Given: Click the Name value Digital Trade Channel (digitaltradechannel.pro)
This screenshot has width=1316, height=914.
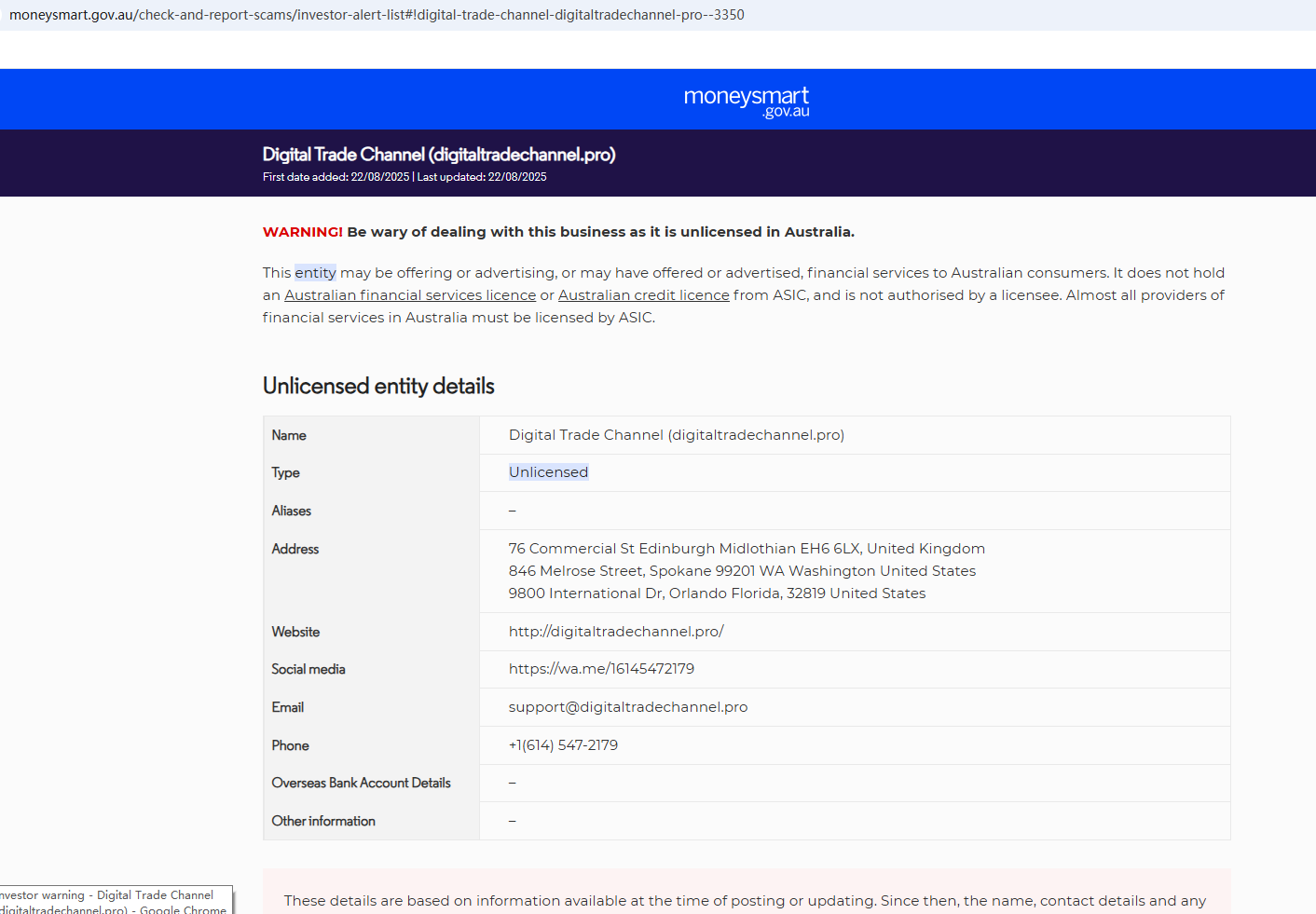Looking at the screenshot, I should (x=677, y=435).
